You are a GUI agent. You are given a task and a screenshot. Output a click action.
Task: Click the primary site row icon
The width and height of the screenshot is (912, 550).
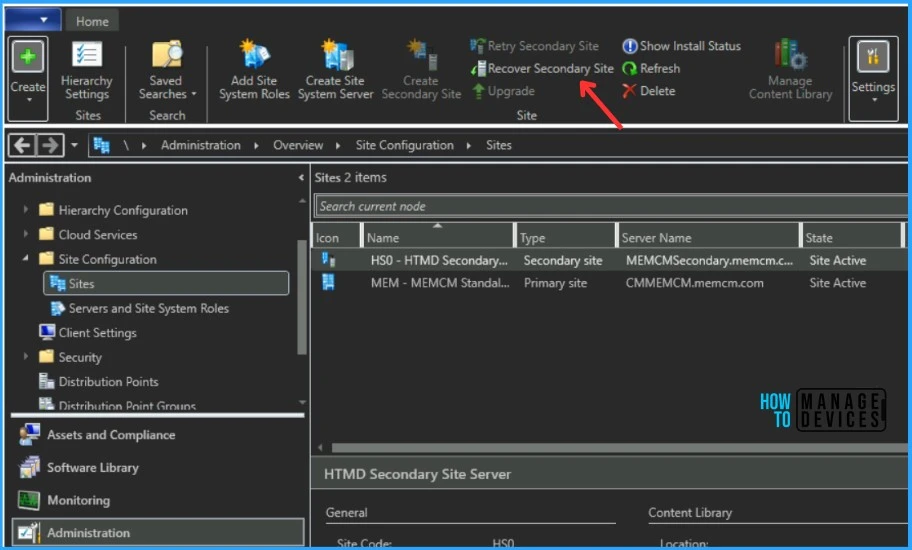coord(329,283)
